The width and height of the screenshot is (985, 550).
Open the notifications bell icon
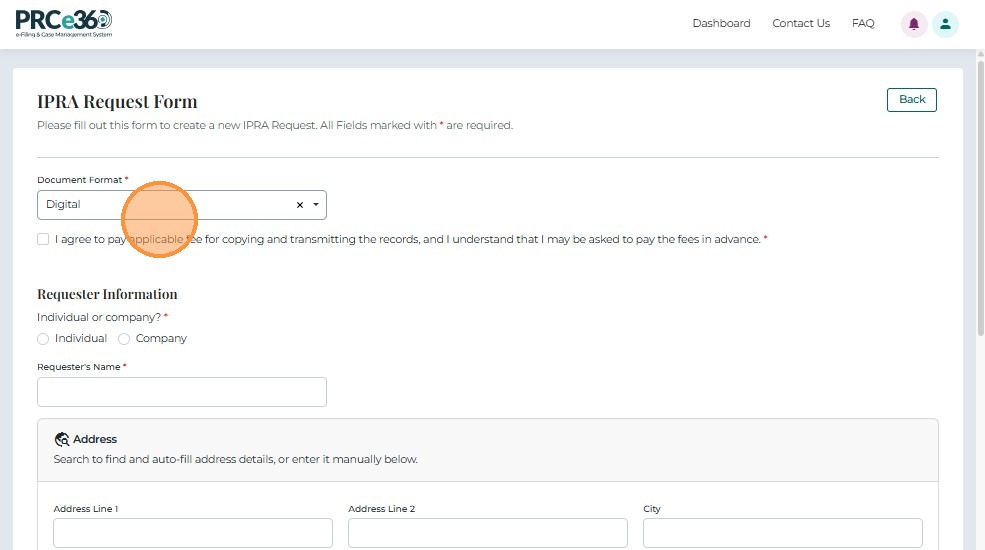[x=913, y=24]
